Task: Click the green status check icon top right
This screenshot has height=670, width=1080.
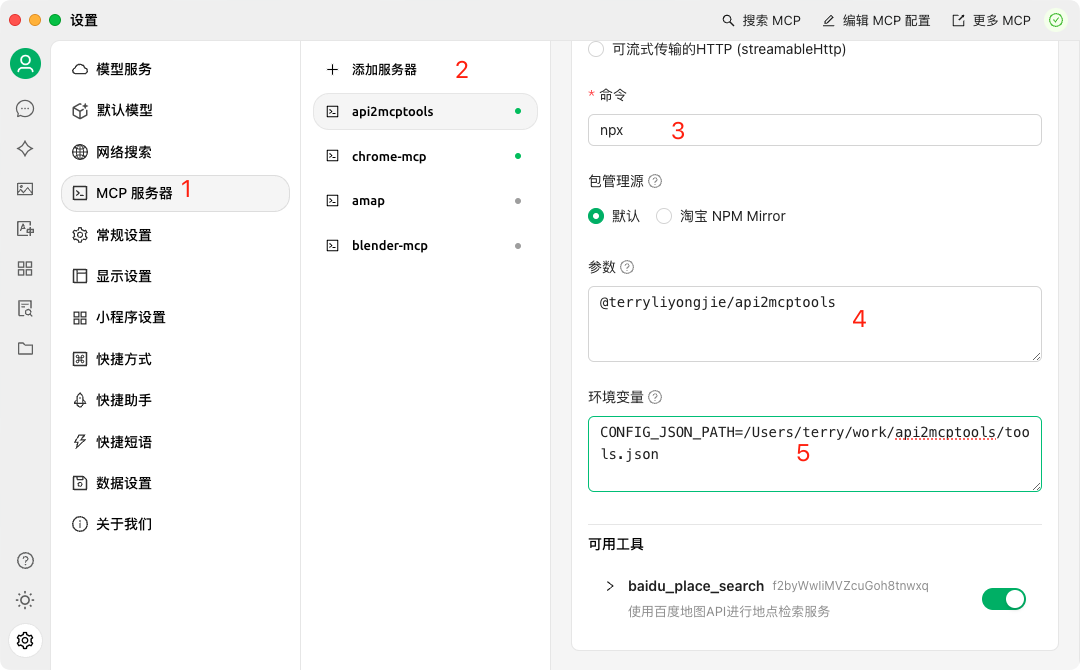Action: point(1056,20)
